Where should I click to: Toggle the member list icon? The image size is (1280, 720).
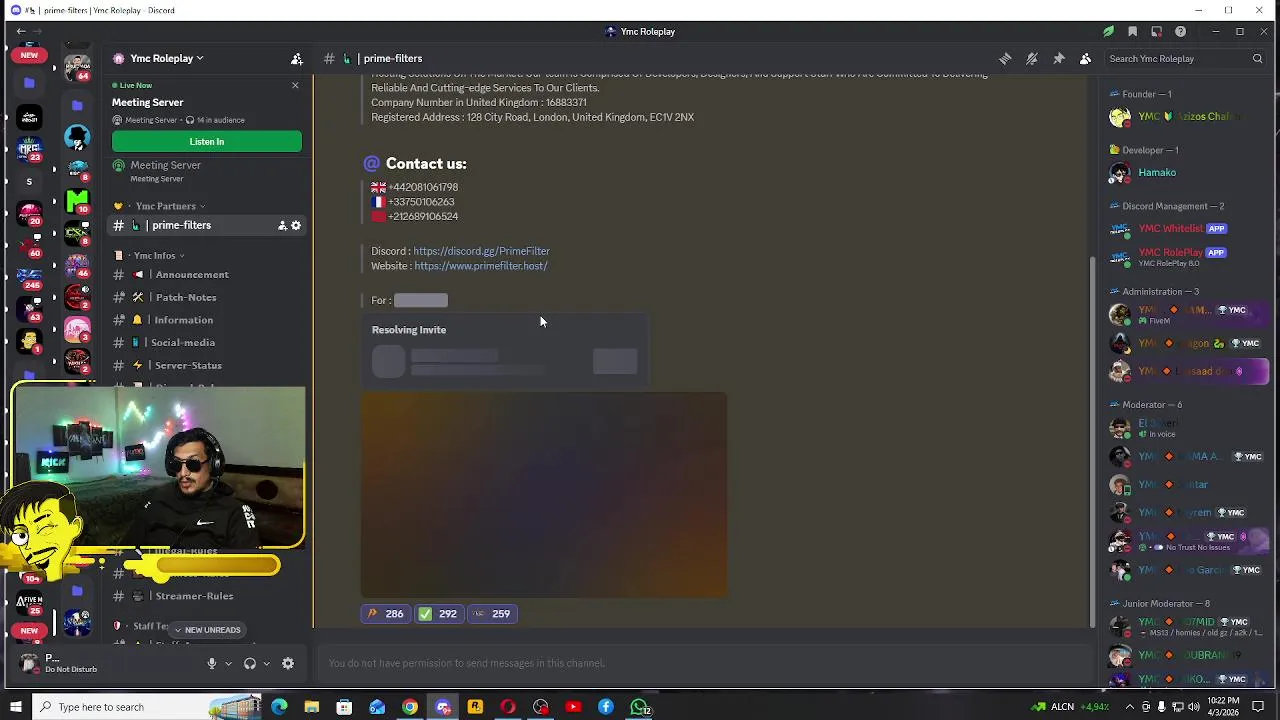pos(1085,58)
